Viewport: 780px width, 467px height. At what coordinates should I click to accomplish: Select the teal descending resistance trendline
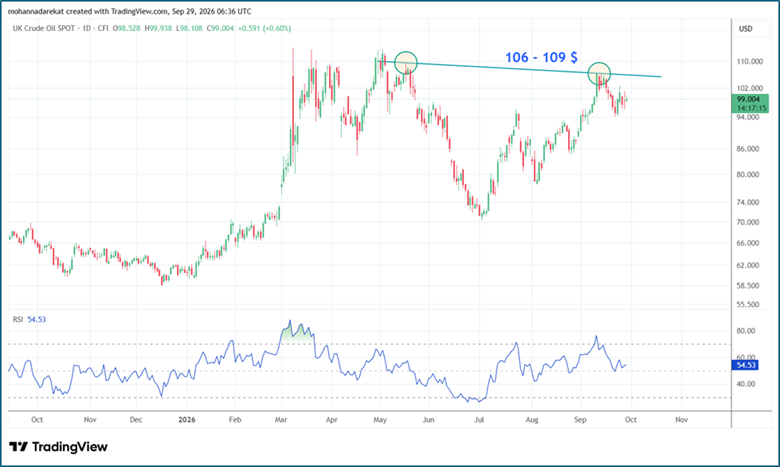(x=519, y=69)
